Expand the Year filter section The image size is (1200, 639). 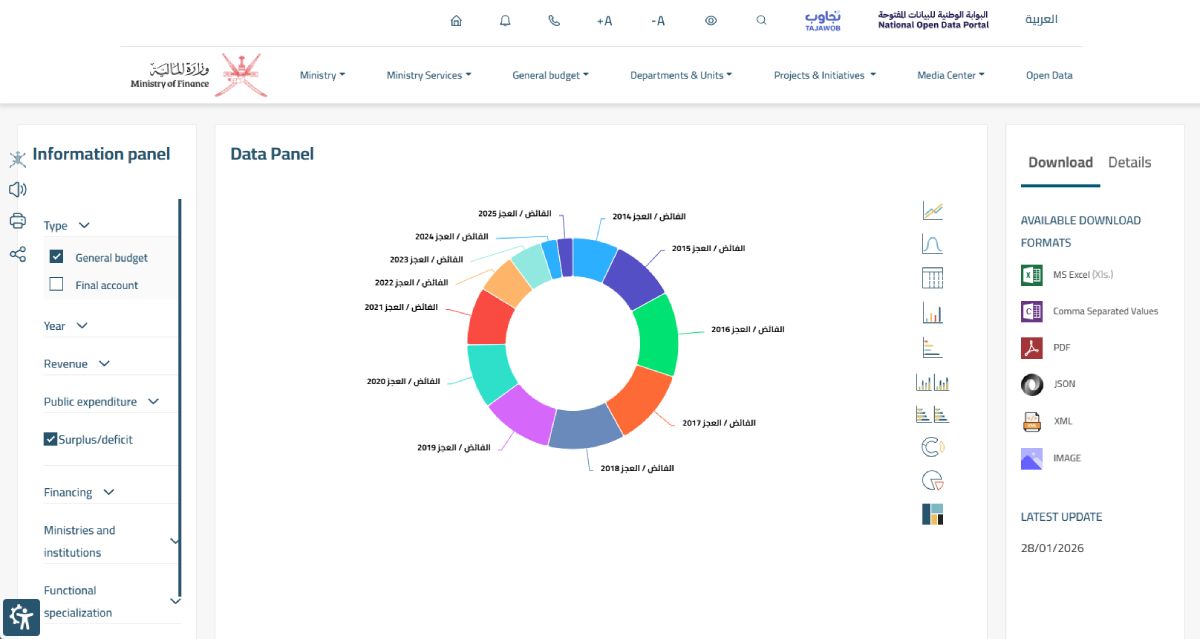click(66, 326)
